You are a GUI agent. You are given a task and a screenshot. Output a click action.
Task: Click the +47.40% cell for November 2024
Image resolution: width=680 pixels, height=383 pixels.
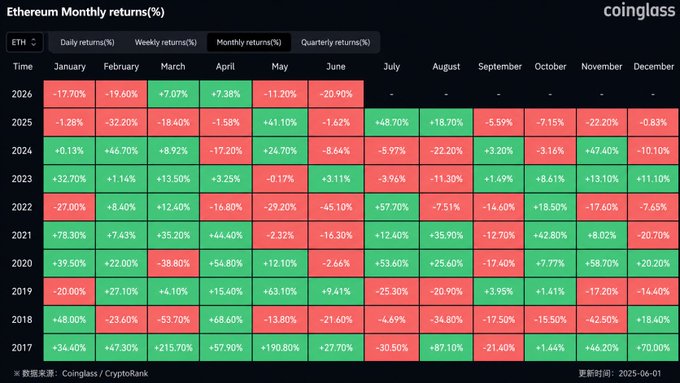(x=602, y=151)
